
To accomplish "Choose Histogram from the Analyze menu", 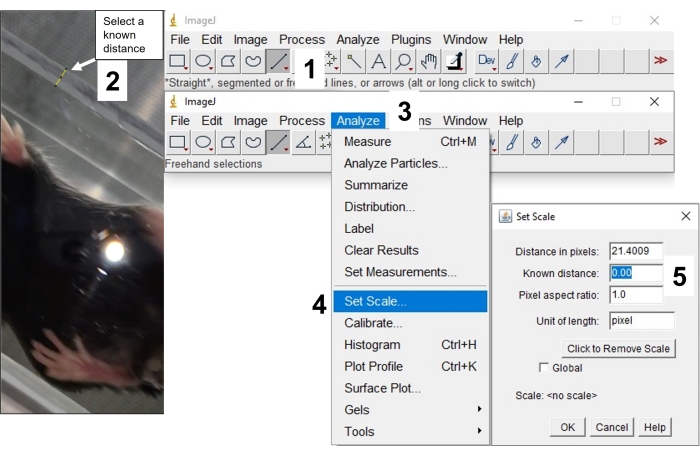I will [x=410, y=345].
